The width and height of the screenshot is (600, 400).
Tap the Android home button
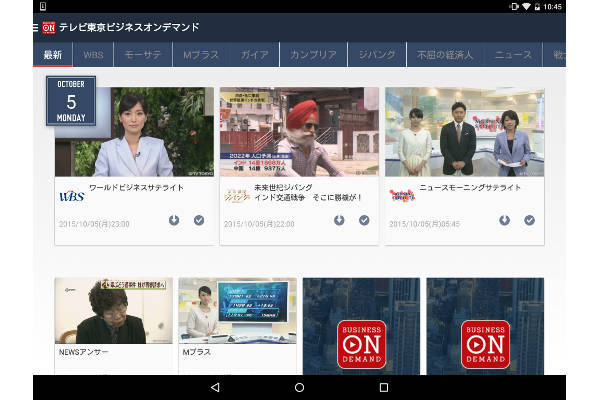pyautogui.click(x=300, y=387)
